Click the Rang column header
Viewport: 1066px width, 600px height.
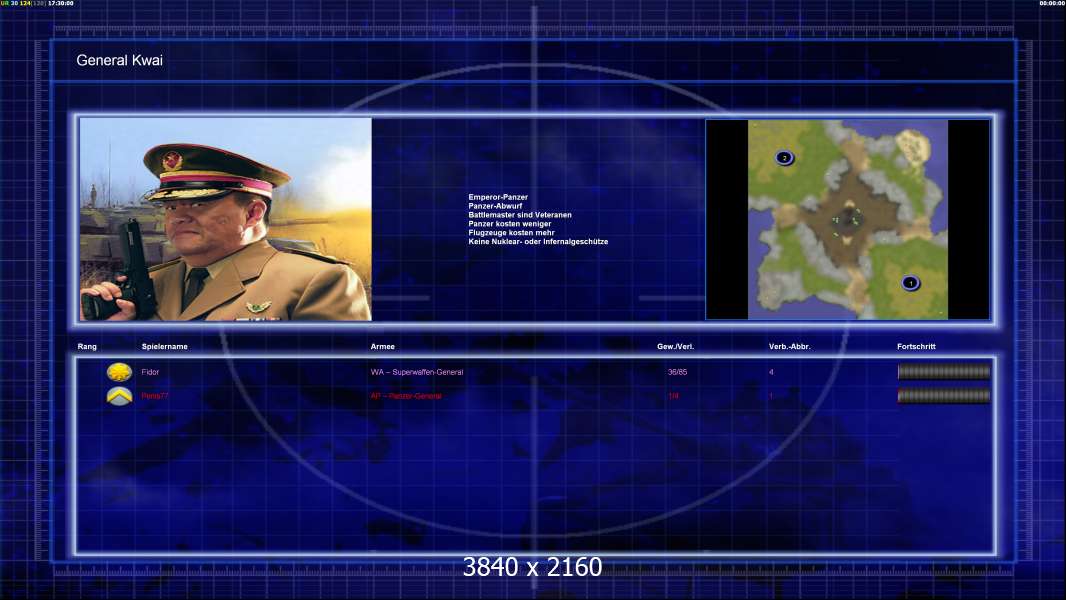(x=87, y=347)
